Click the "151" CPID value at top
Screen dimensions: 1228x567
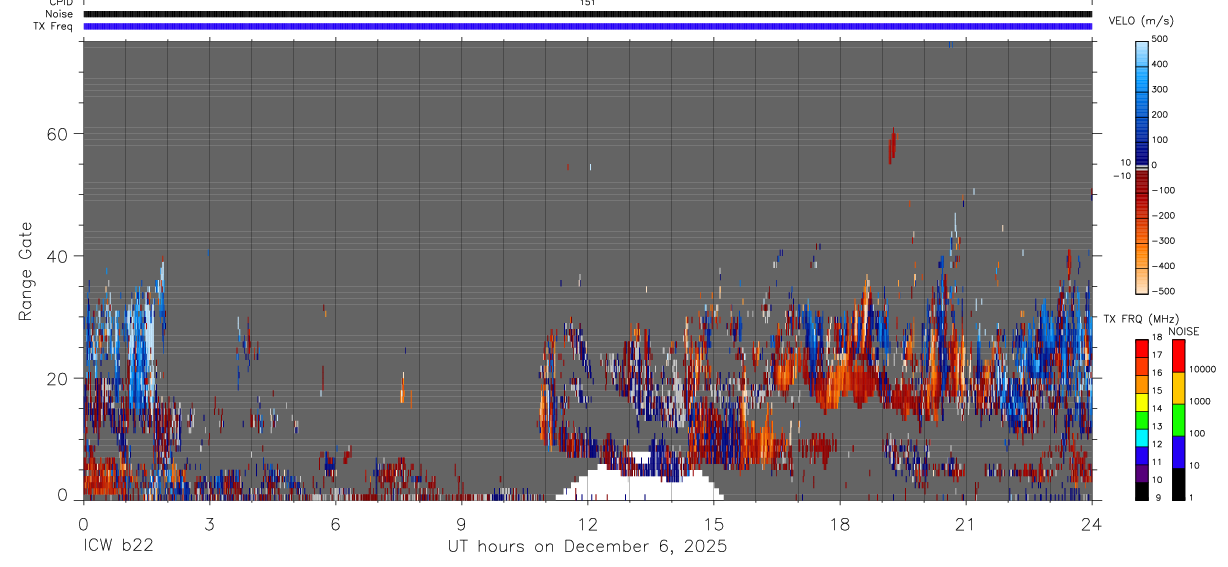pos(587,3)
